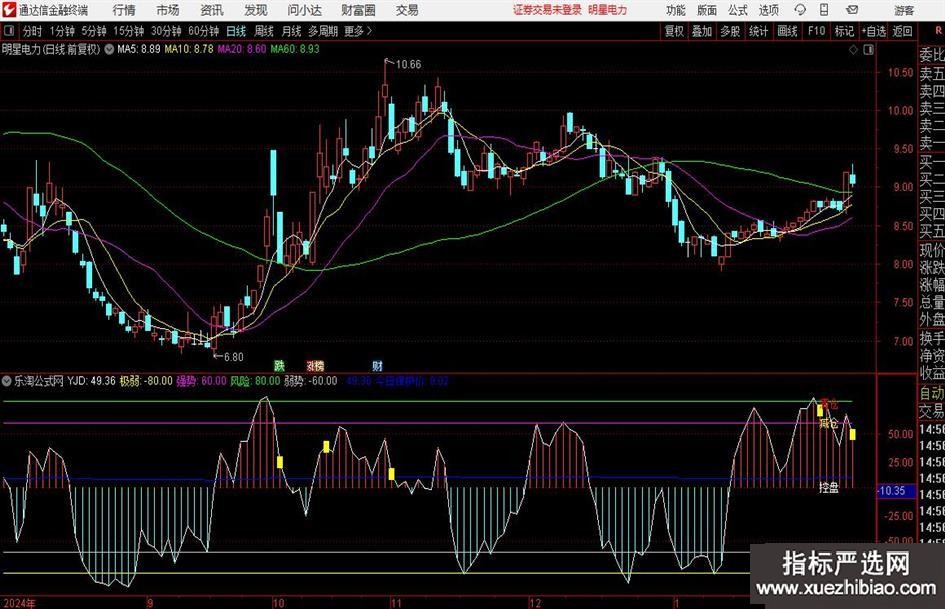Open the 交易 menu
The width and height of the screenshot is (945, 609).
point(407,10)
